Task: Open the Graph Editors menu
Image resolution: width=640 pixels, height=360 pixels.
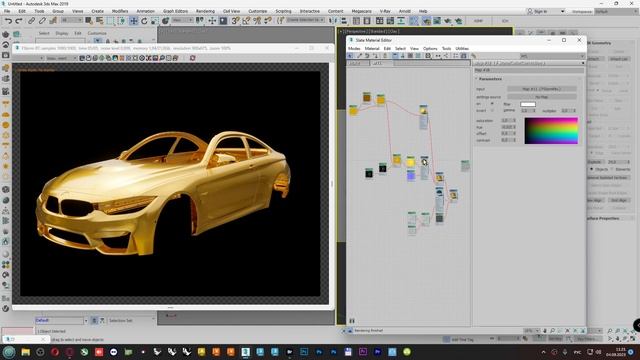Action: pos(176,11)
